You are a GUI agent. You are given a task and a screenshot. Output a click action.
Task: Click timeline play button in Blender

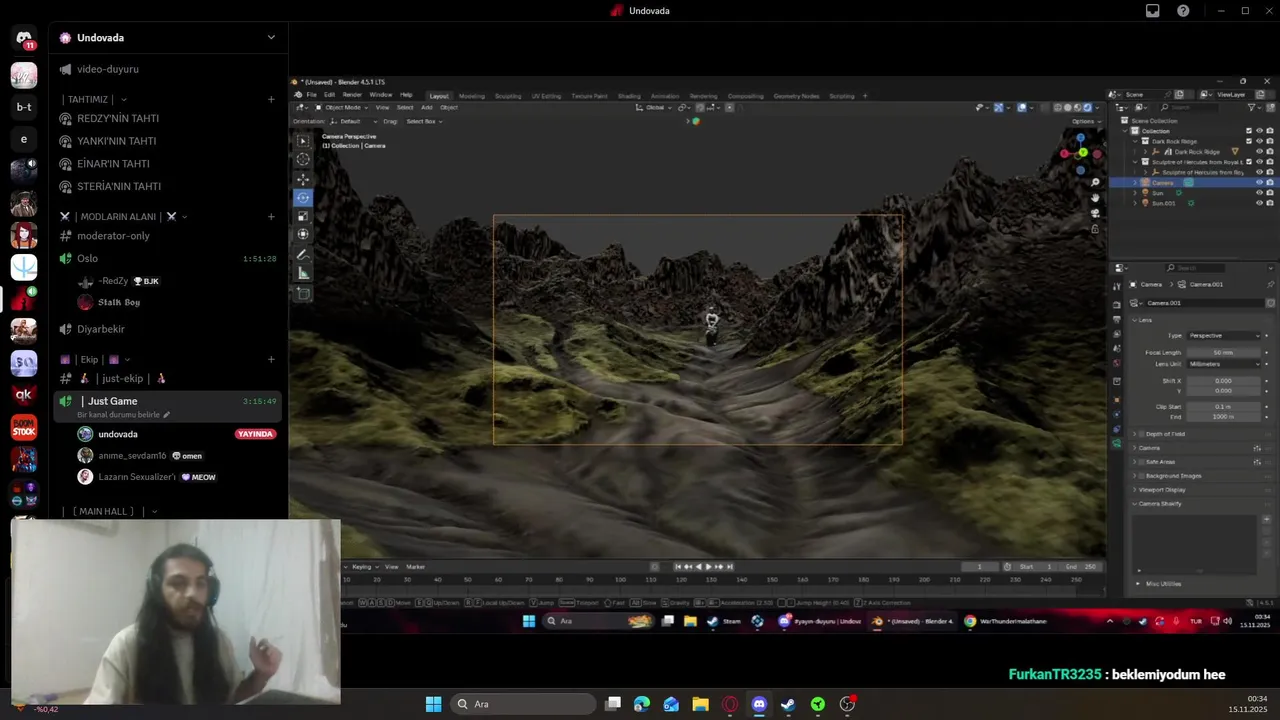(x=709, y=567)
